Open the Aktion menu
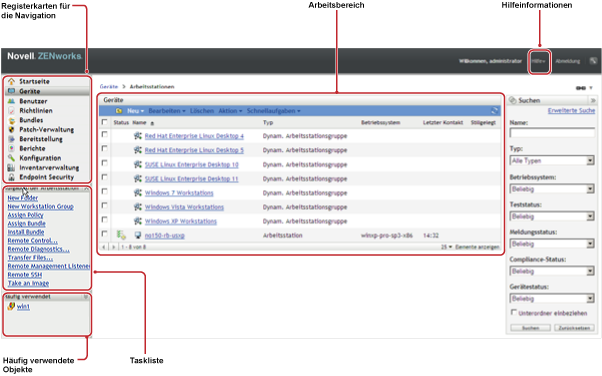Image resolution: width=602 pixels, height=376 pixels. click(230, 111)
